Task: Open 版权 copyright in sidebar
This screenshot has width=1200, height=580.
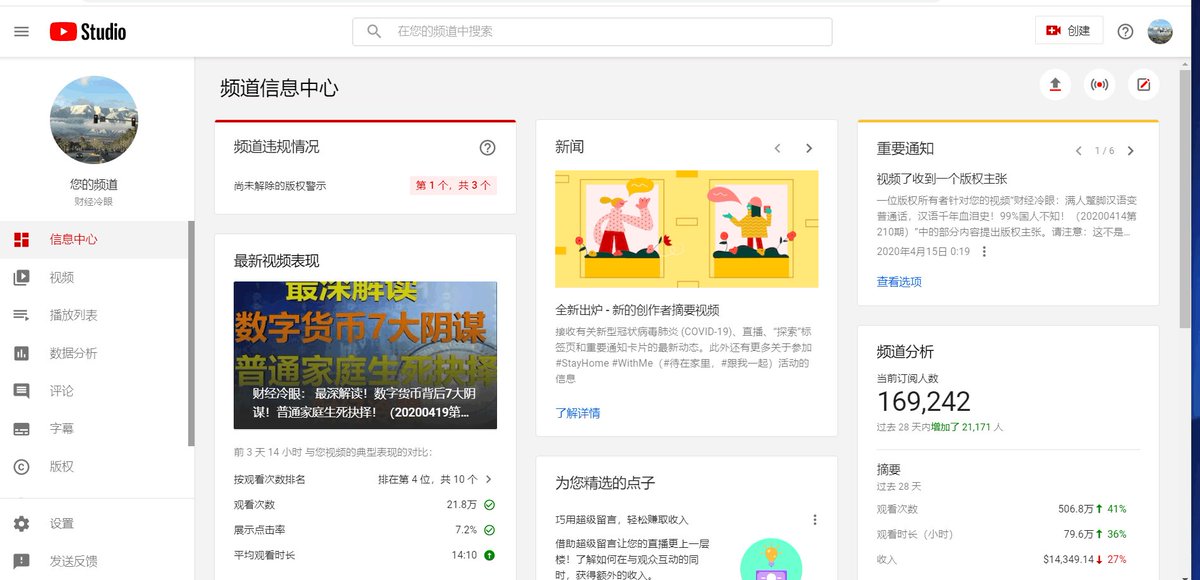Action: click(94, 466)
